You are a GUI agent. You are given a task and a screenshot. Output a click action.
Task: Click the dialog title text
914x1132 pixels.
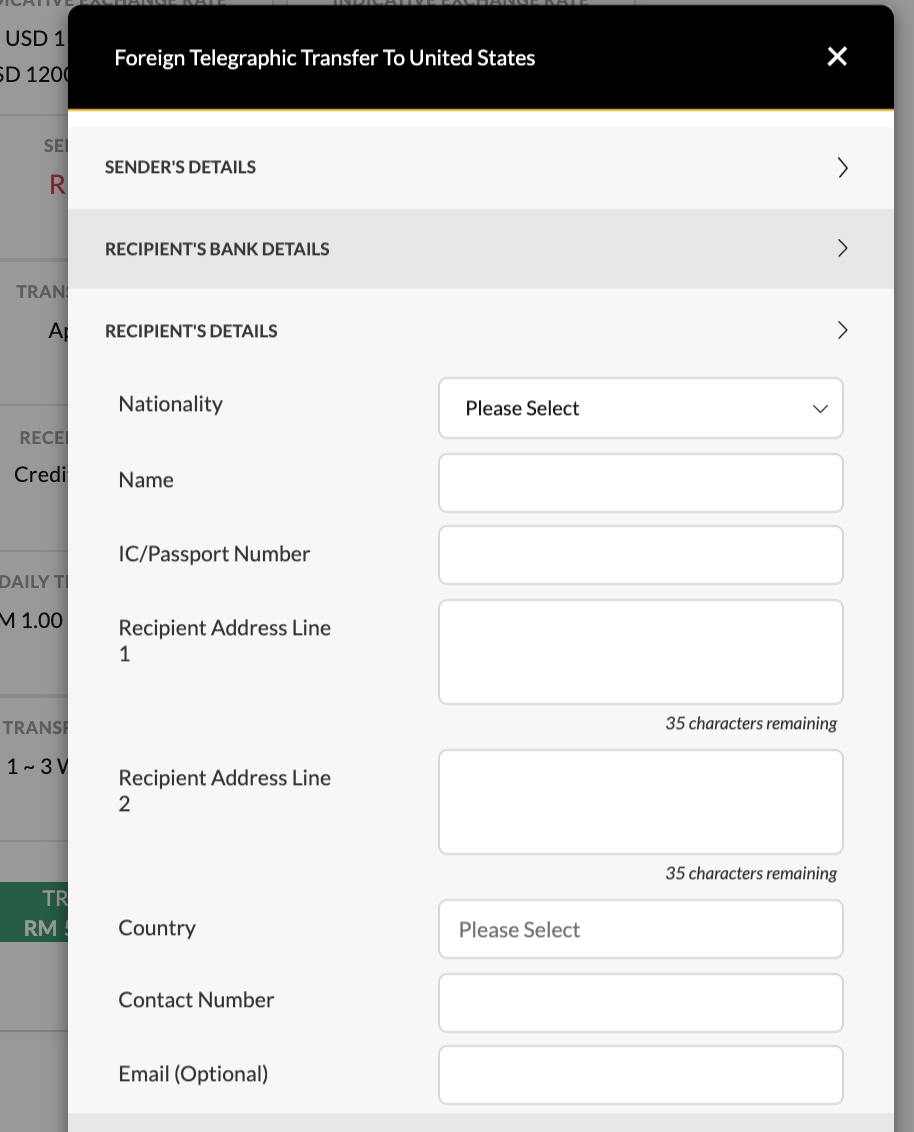[325, 58]
